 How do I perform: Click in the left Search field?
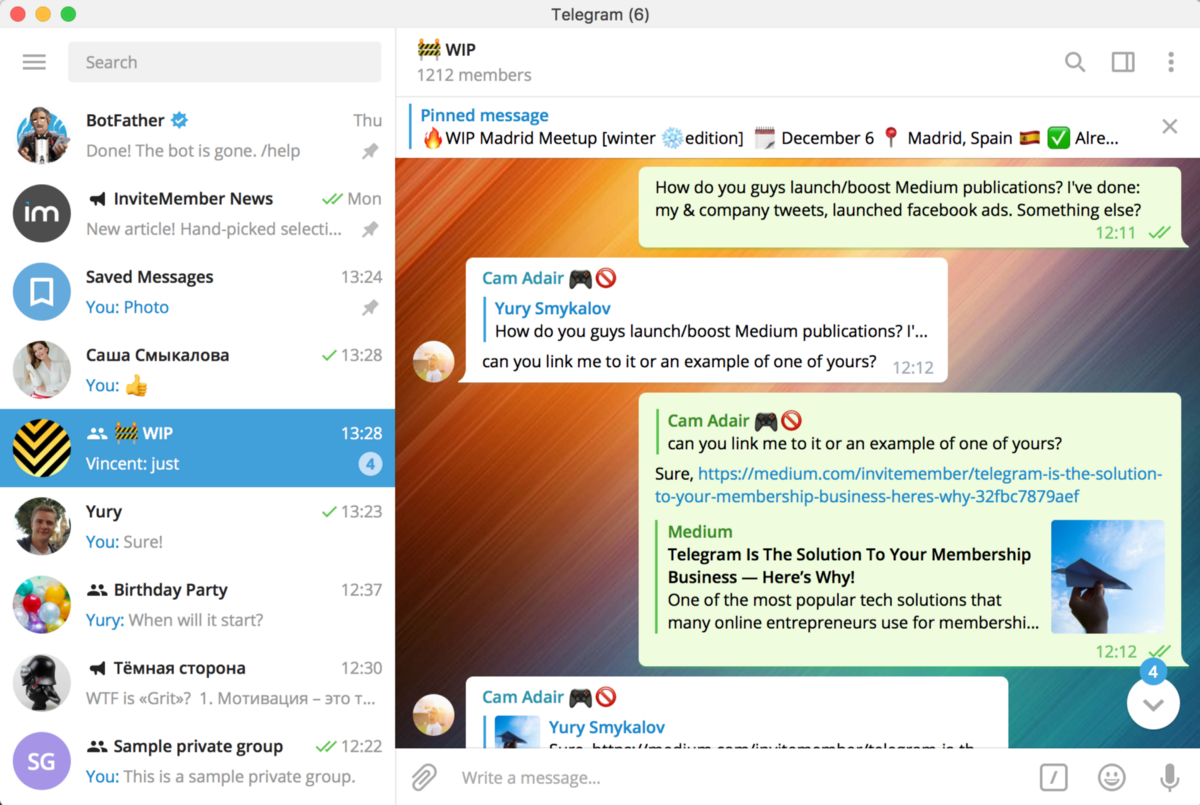(x=224, y=62)
